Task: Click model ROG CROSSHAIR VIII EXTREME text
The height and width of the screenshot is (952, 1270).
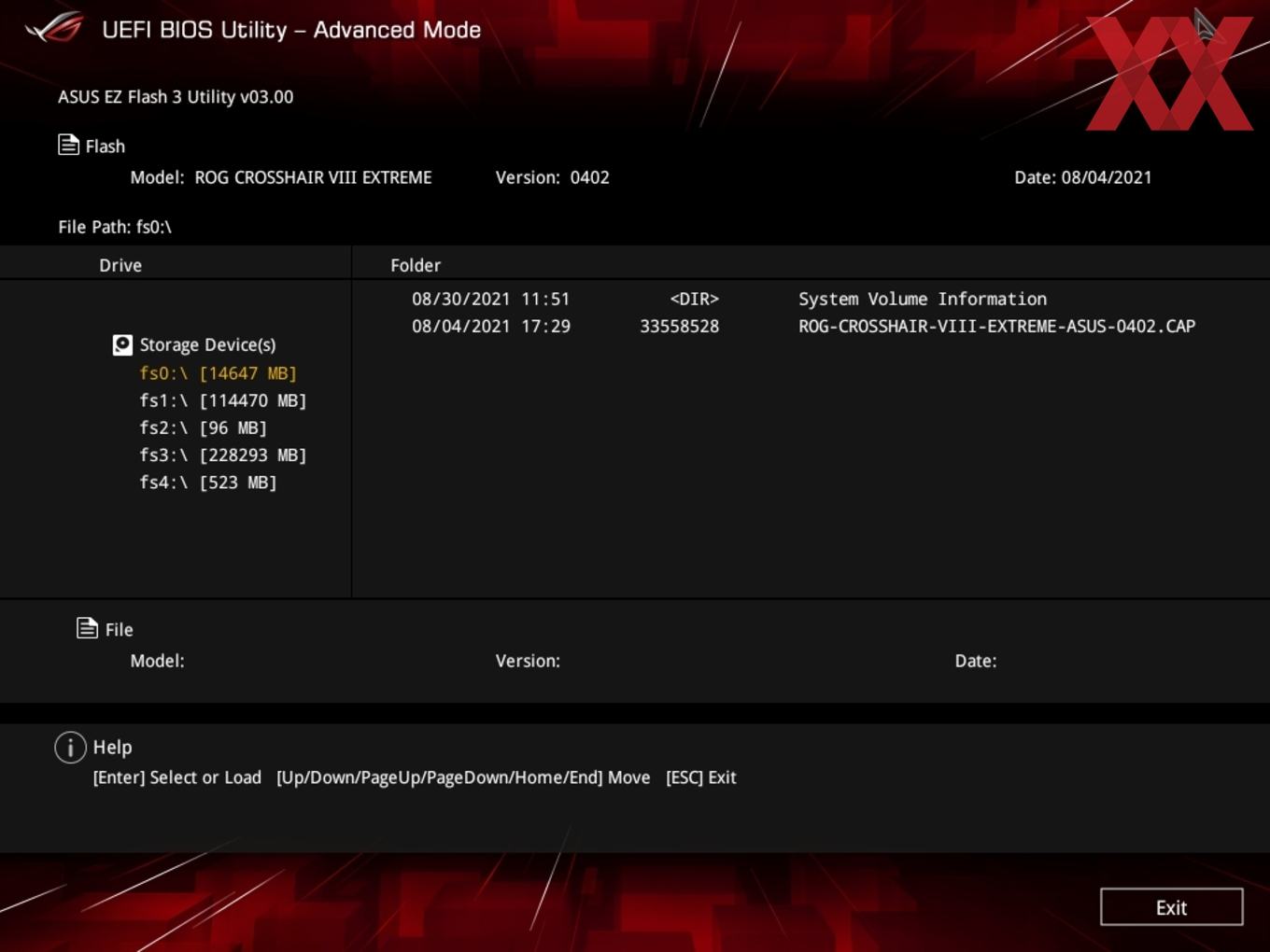Action: [x=313, y=177]
